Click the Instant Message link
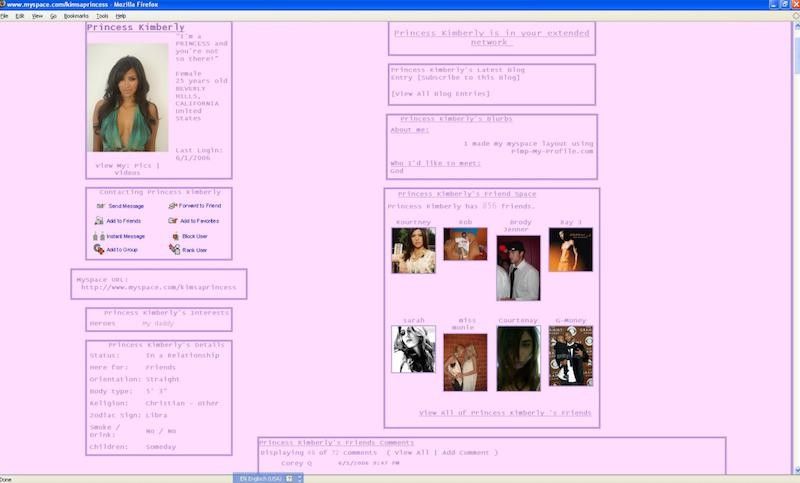 coord(126,236)
